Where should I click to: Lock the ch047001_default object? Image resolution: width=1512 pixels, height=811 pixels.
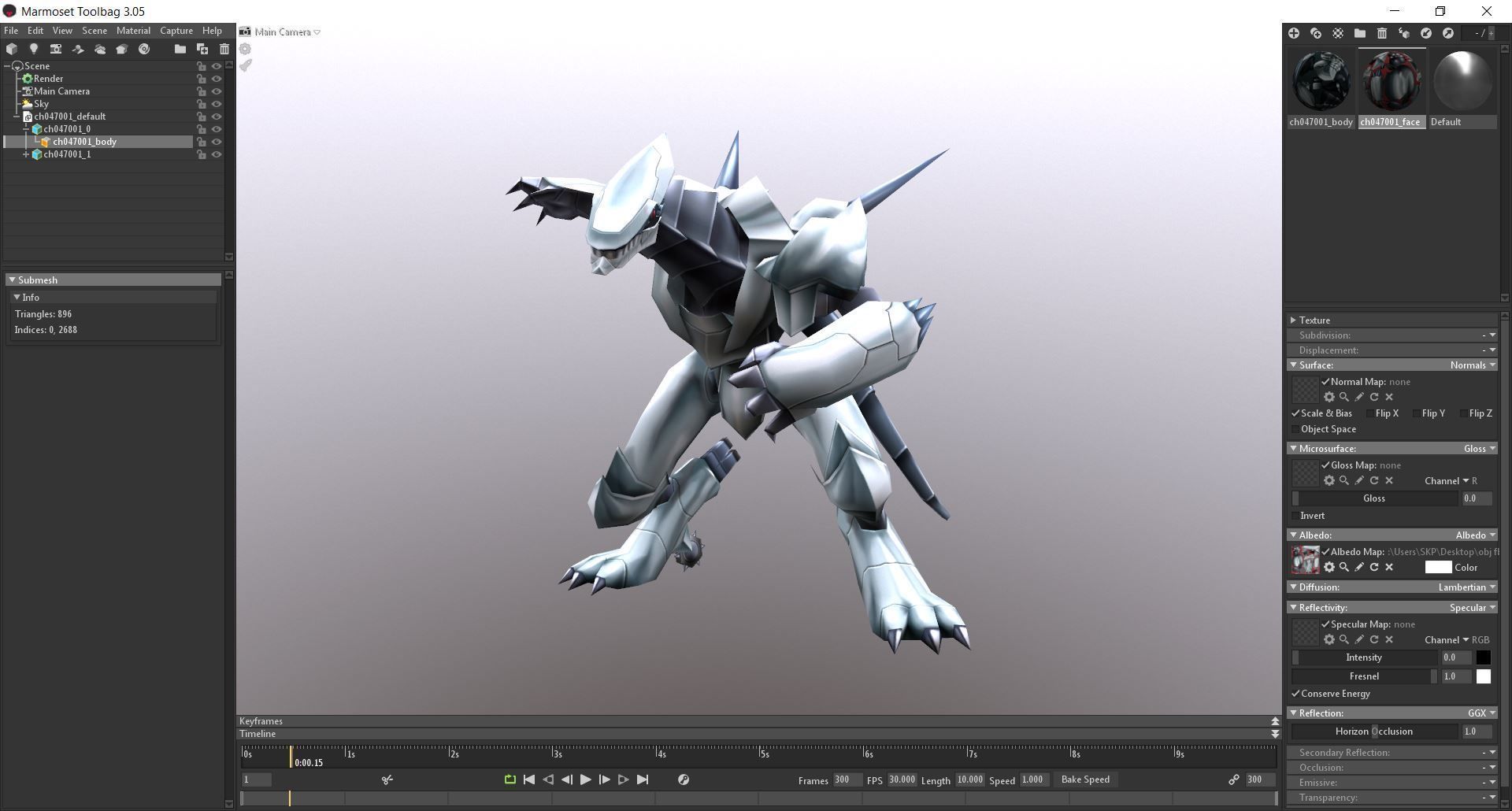[x=202, y=117]
